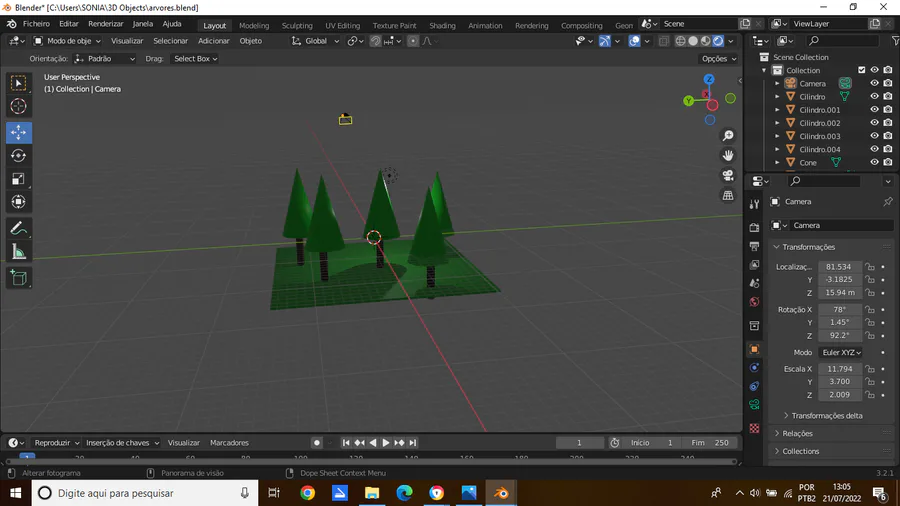This screenshot has width=900, height=506.
Task: Toggle lock on Location X
Action: tap(870, 267)
